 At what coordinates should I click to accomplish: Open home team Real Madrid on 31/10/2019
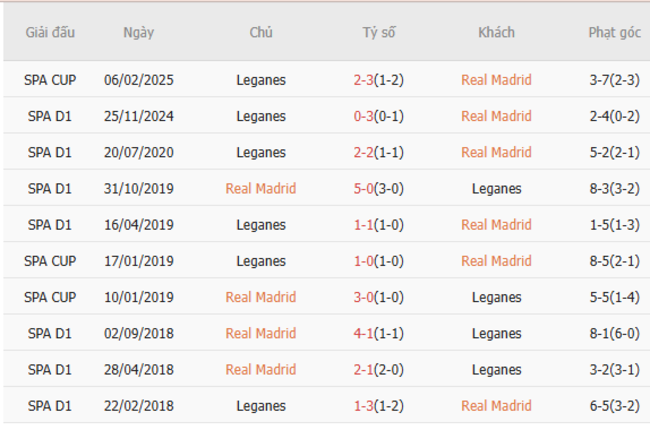tap(261, 188)
